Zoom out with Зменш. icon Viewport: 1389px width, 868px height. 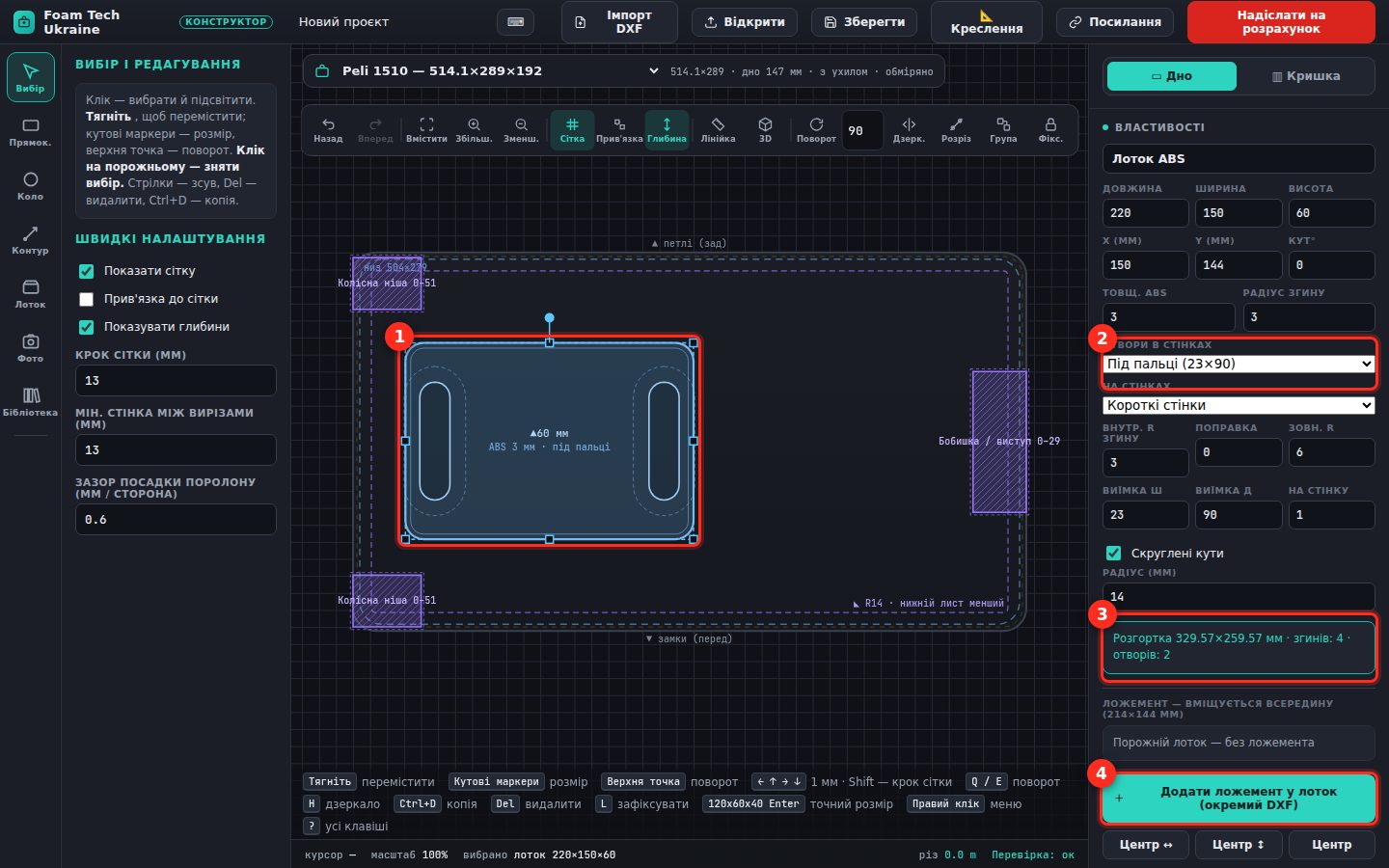tap(521, 130)
